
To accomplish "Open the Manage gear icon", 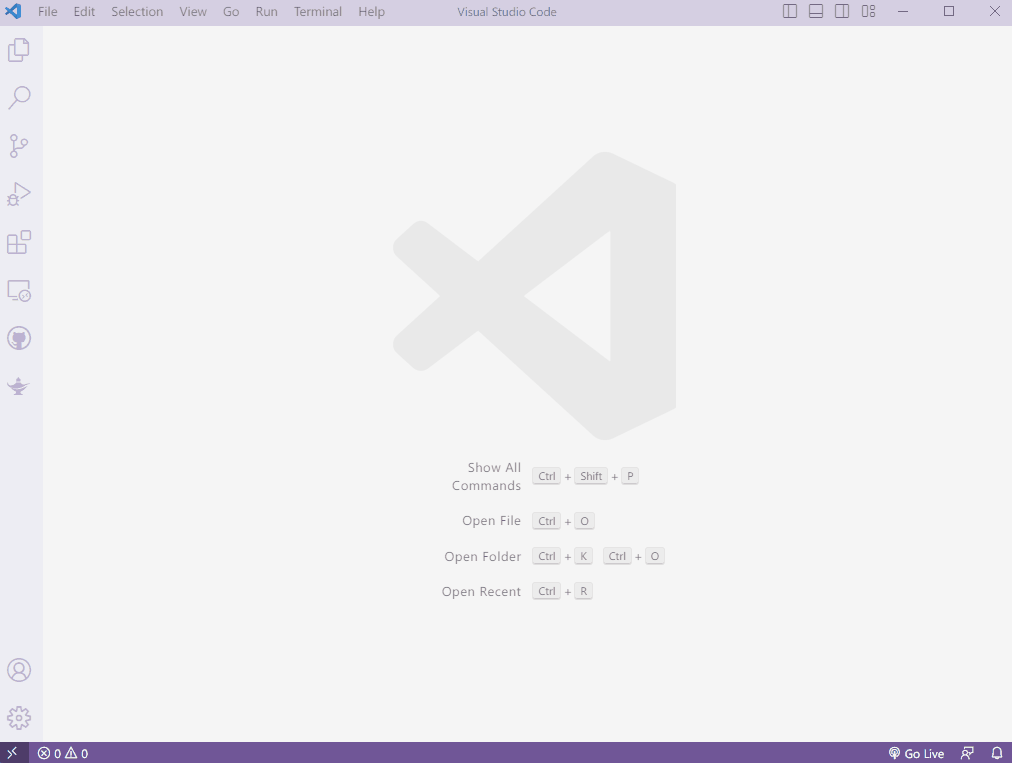I will (x=19, y=718).
